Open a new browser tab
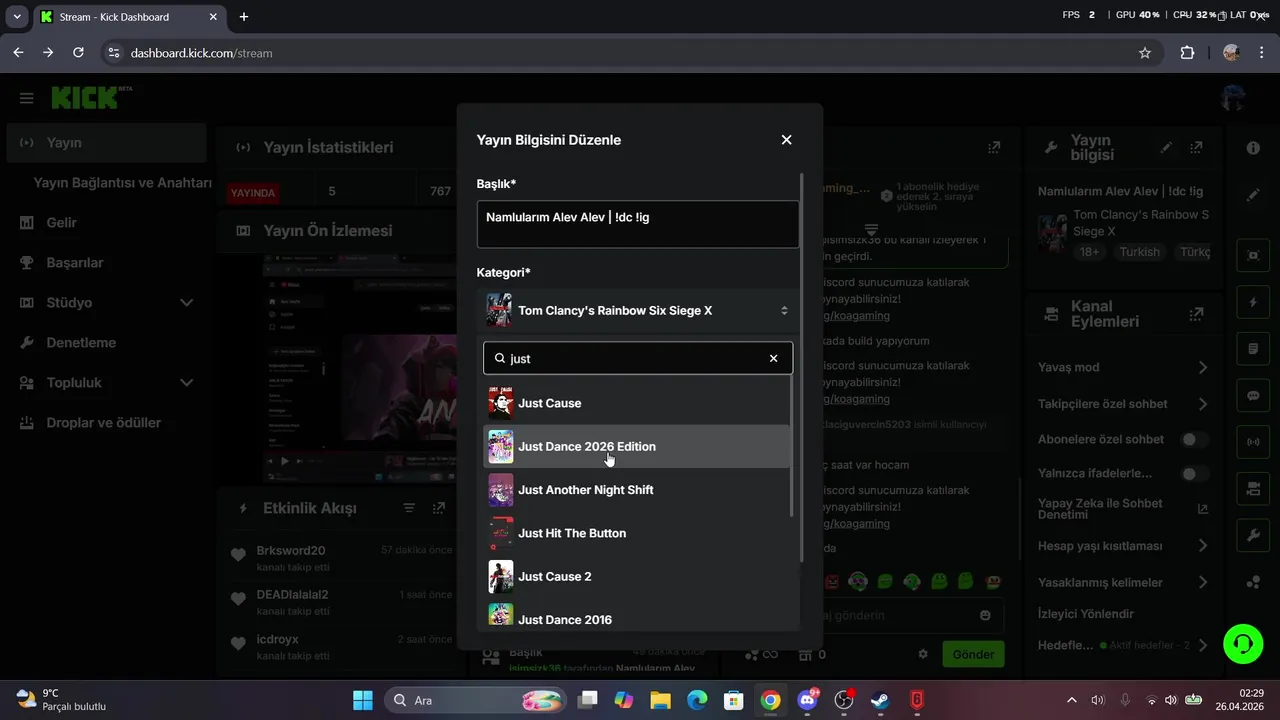The height and width of the screenshot is (720, 1280). pyautogui.click(x=244, y=17)
